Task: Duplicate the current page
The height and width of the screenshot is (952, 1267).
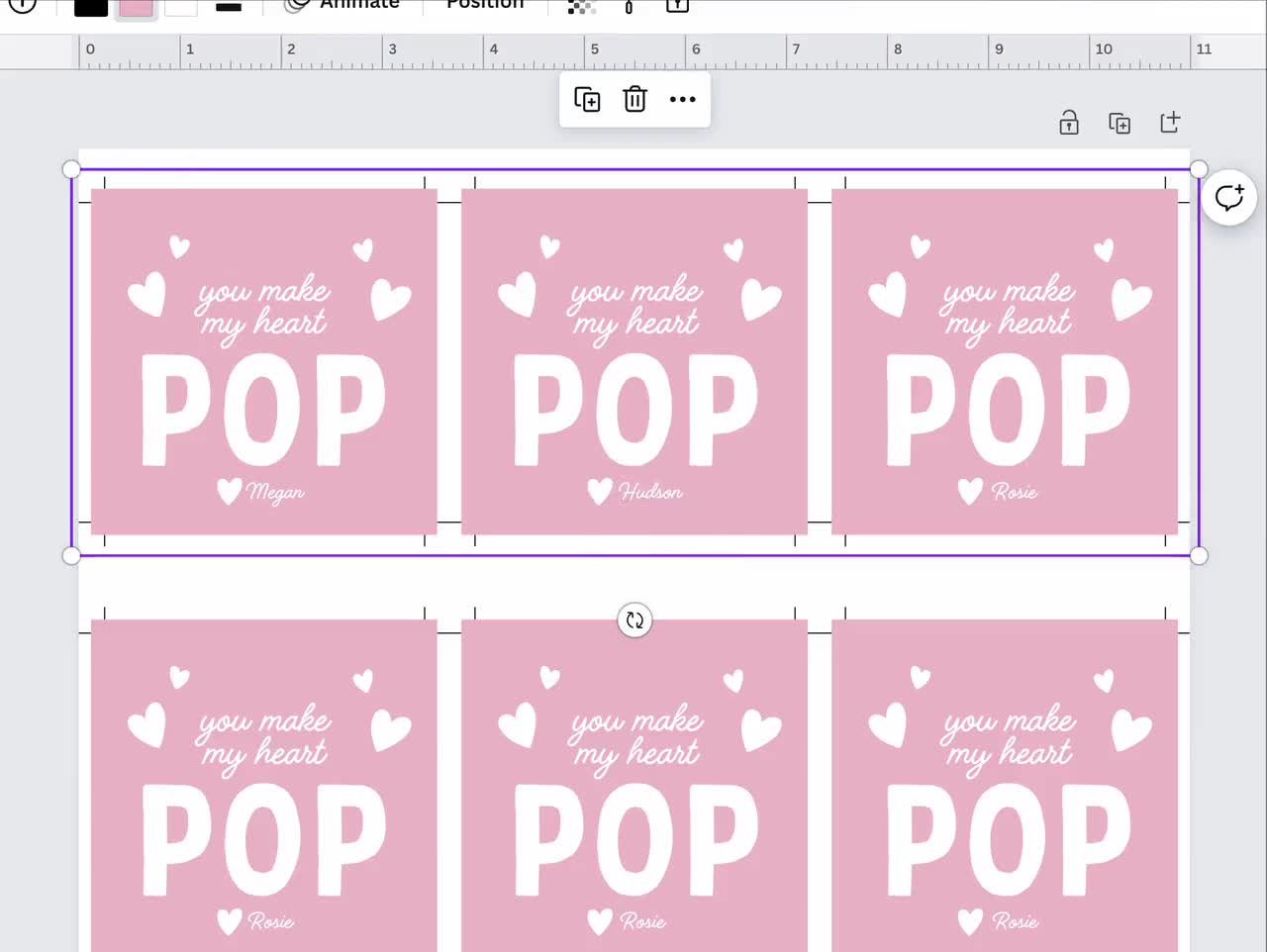Action: [1120, 123]
